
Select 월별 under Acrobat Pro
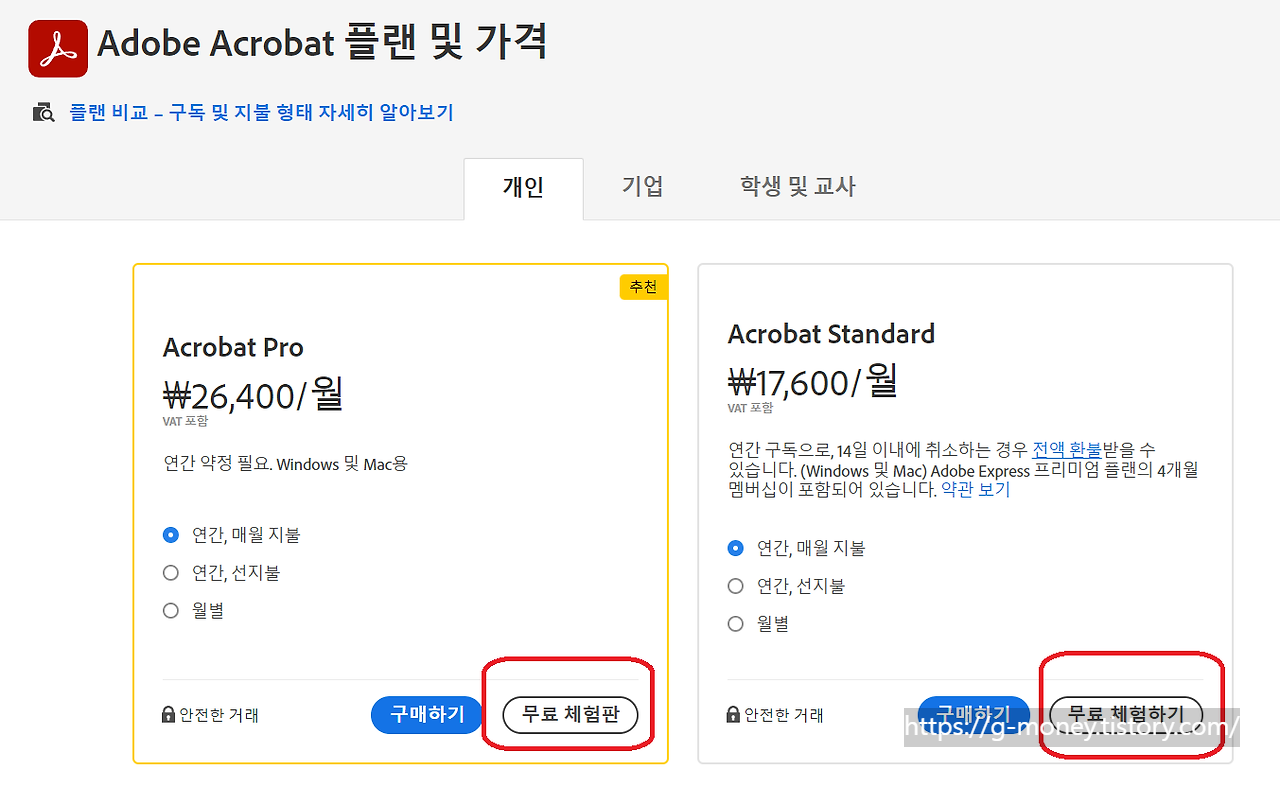(x=171, y=611)
